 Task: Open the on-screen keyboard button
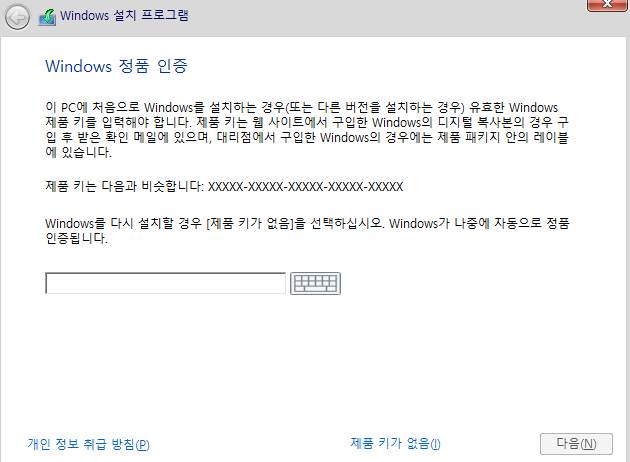(x=315, y=283)
